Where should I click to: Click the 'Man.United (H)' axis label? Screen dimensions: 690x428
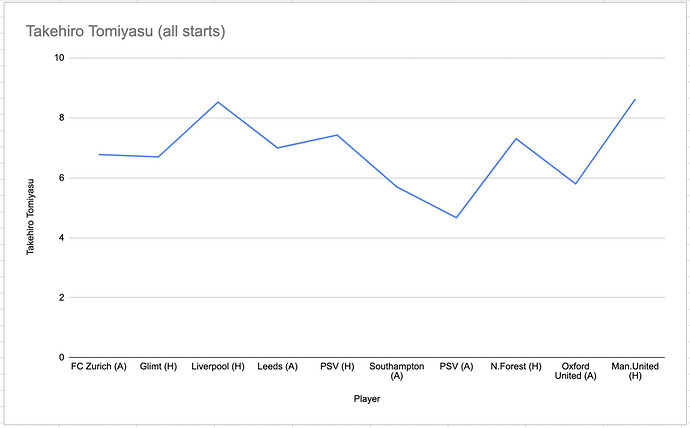click(635, 371)
